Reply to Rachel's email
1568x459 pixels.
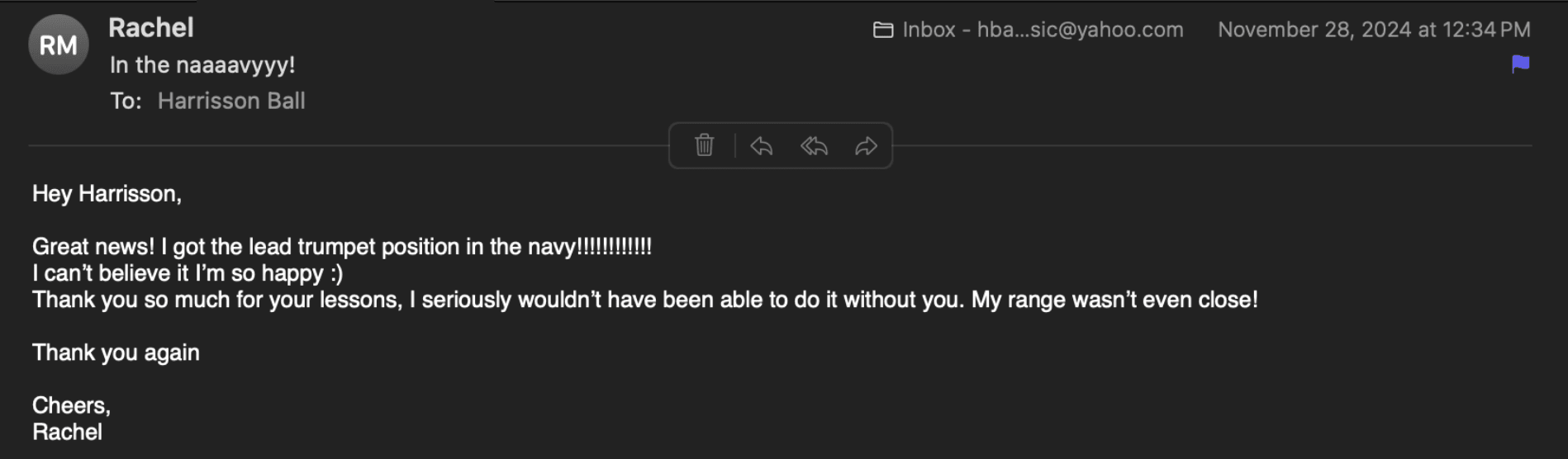pos(761,146)
